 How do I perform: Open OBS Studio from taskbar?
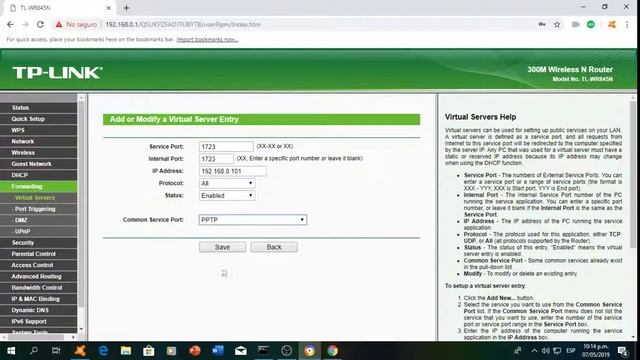[x=287, y=351]
